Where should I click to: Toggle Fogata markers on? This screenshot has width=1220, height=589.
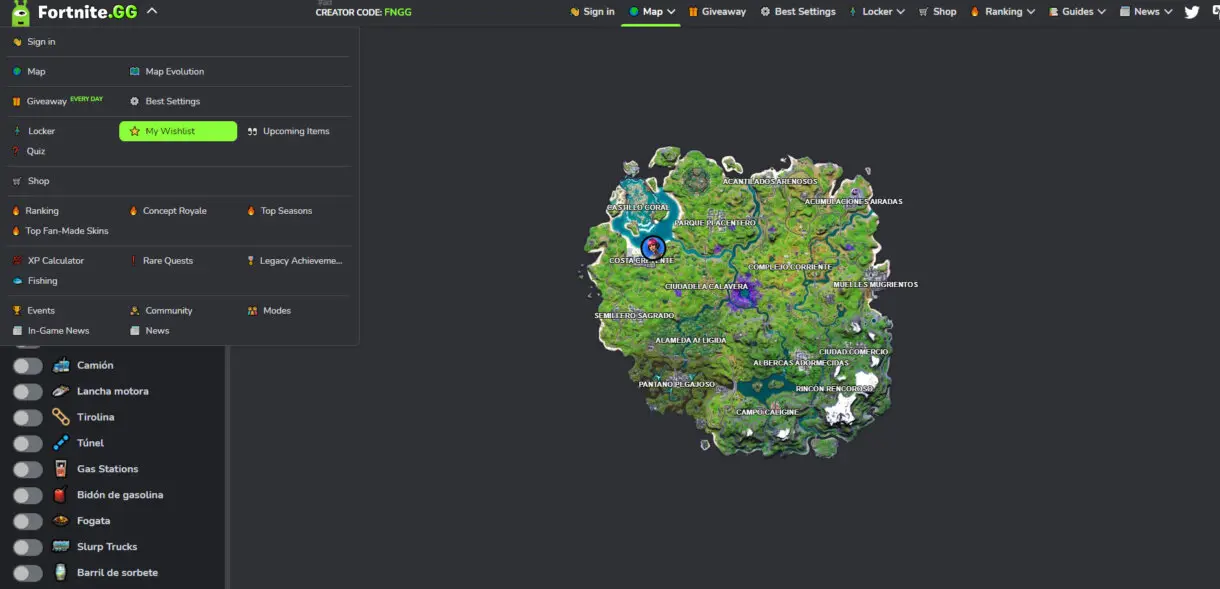point(28,522)
